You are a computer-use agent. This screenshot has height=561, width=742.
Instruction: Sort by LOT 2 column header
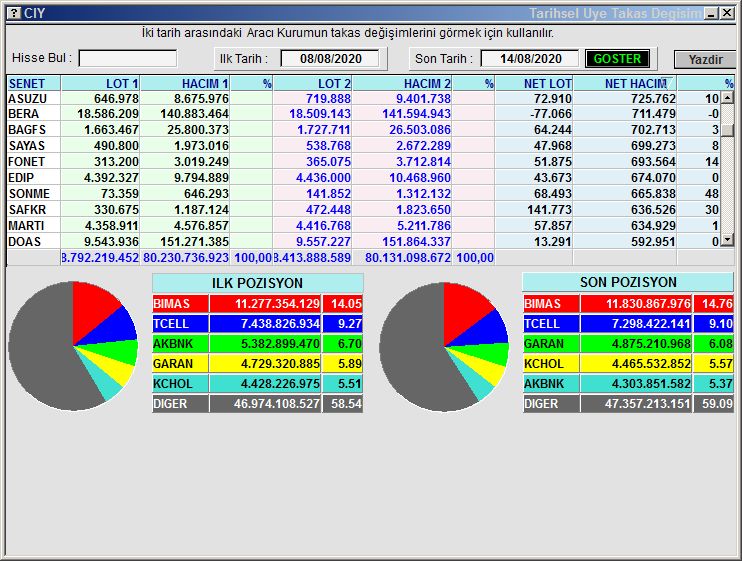tap(312, 83)
